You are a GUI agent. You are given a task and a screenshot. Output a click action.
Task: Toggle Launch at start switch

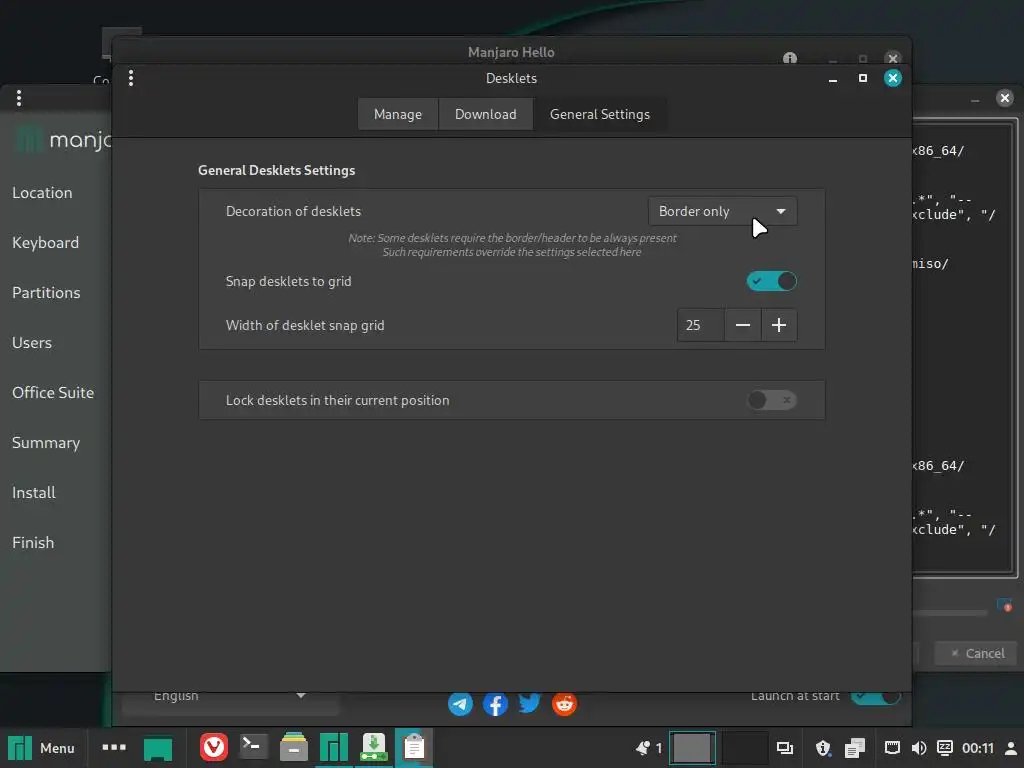tap(875, 697)
